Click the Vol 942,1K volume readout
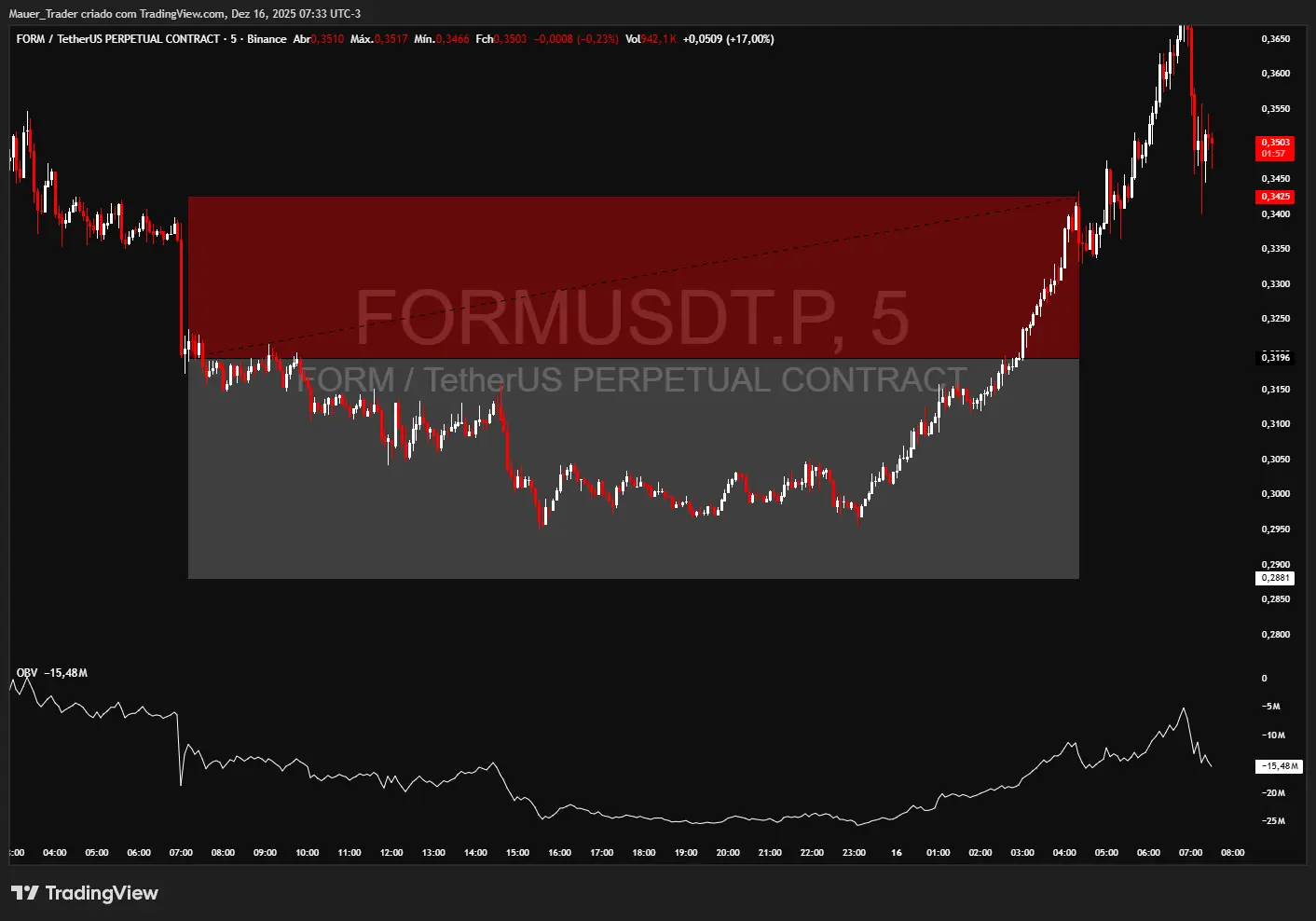Image resolution: width=1316 pixels, height=921 pixels. (651, 39)
